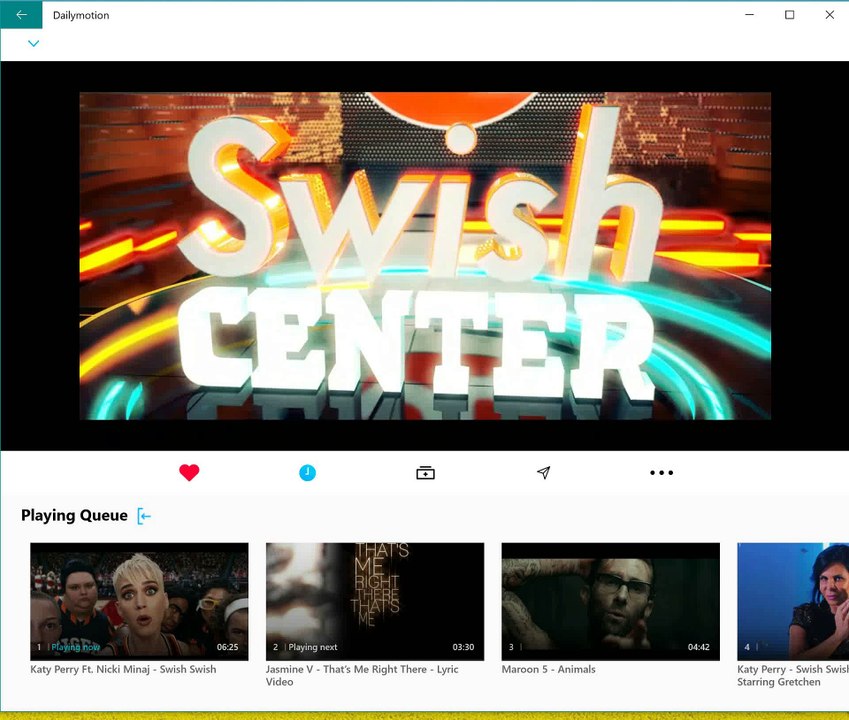Click the Swish Center video player area

(x=425, y=256)
